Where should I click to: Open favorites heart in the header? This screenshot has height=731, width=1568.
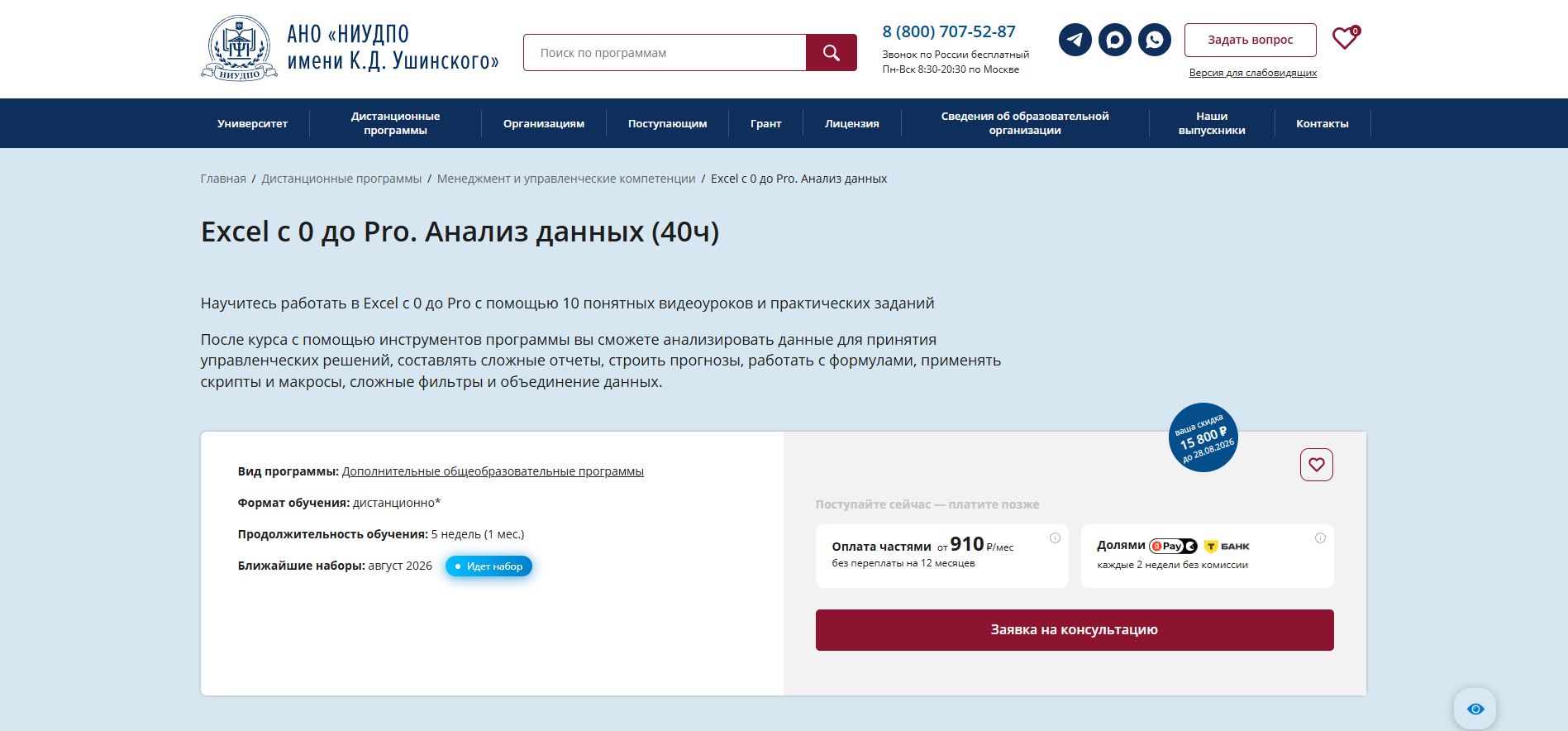(x=1345, y=38)
